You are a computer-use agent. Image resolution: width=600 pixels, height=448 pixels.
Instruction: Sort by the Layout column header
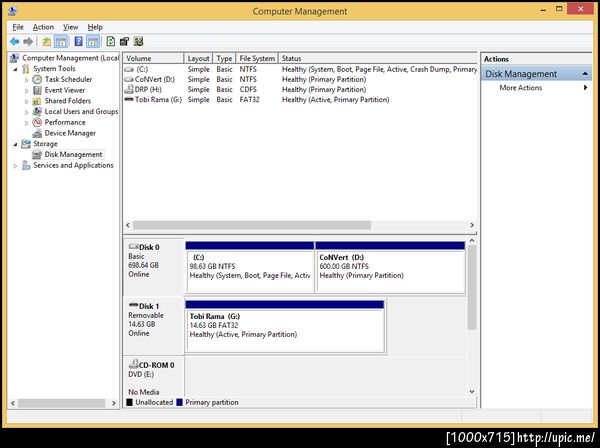[x=198, y=59]
